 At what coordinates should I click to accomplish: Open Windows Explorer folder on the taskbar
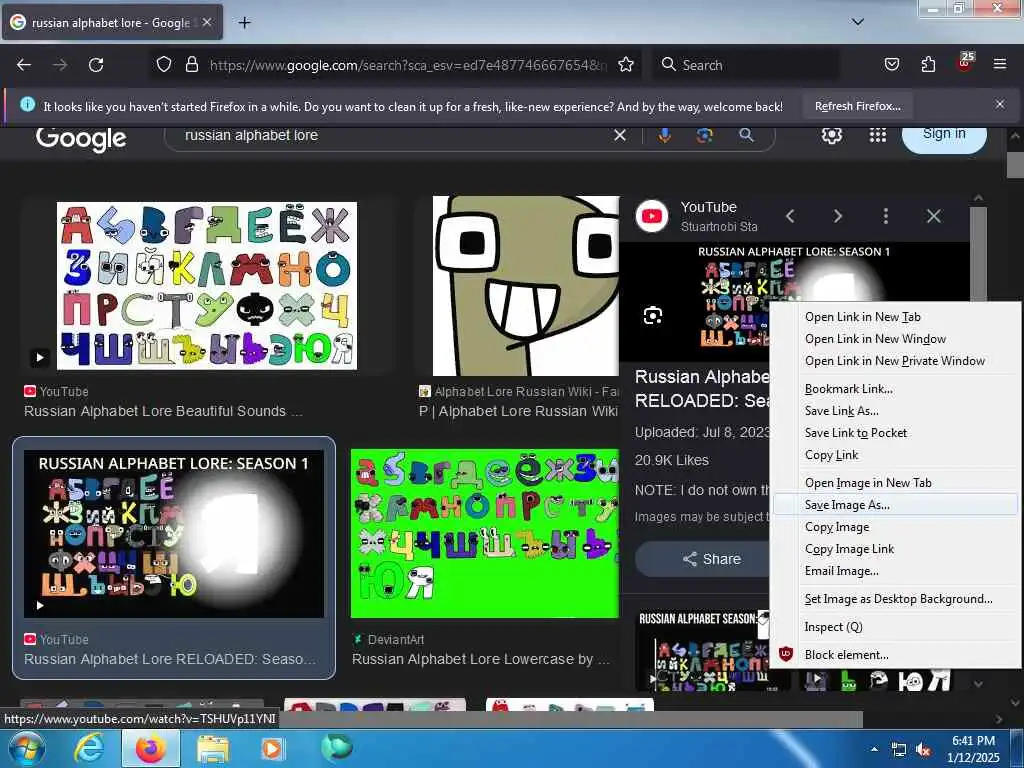click(x=213, y=748)
